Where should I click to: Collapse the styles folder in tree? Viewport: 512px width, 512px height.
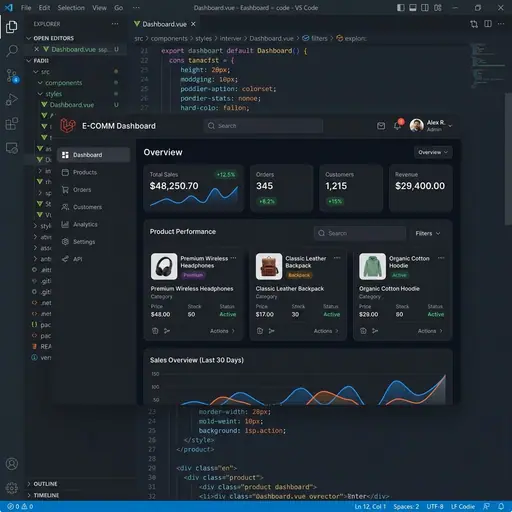(x=40, y=94)
